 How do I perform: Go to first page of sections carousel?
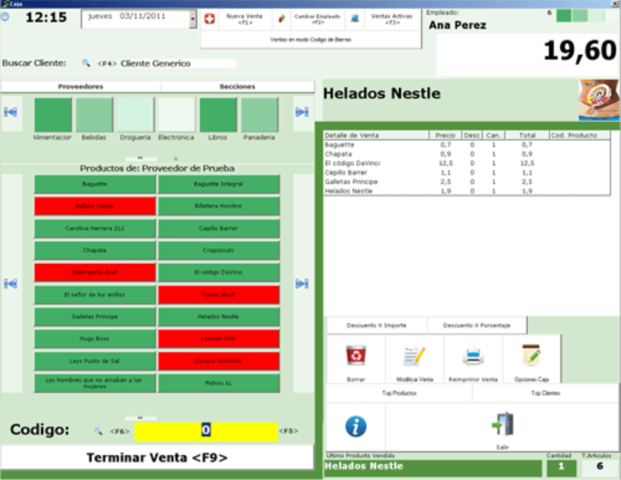click(x=10, y=112)
